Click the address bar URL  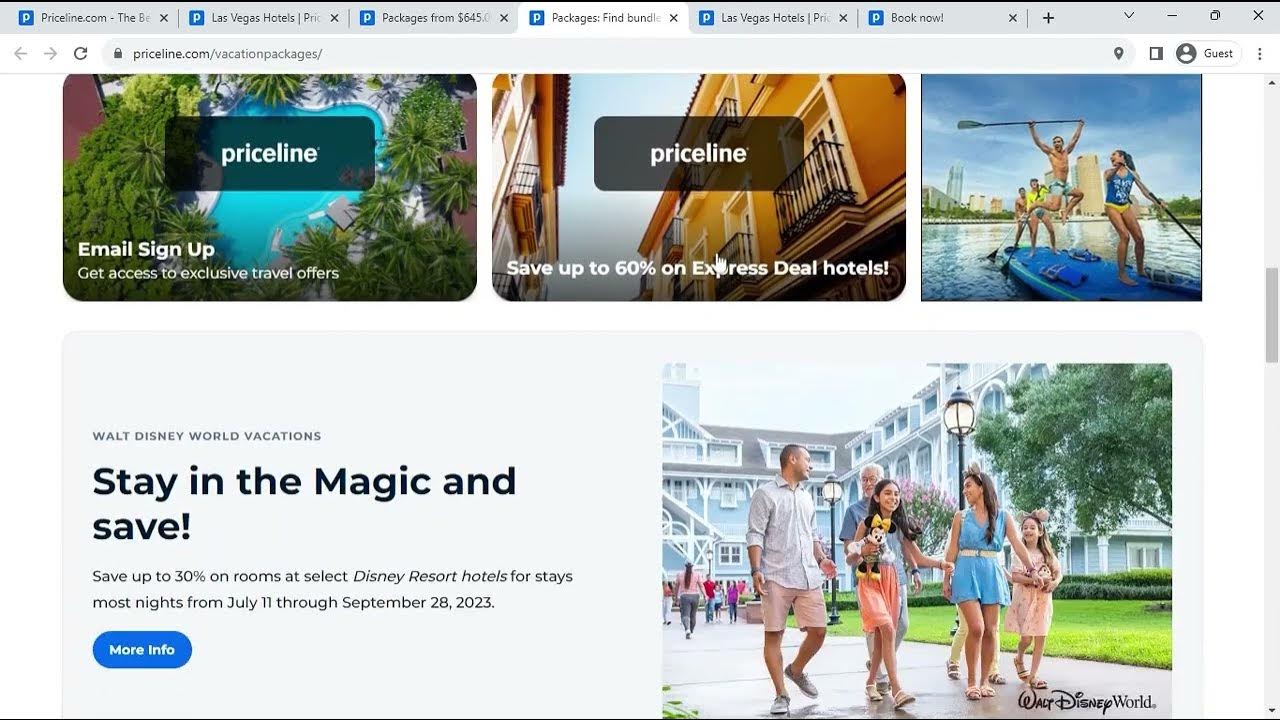(x=227, y=54)
